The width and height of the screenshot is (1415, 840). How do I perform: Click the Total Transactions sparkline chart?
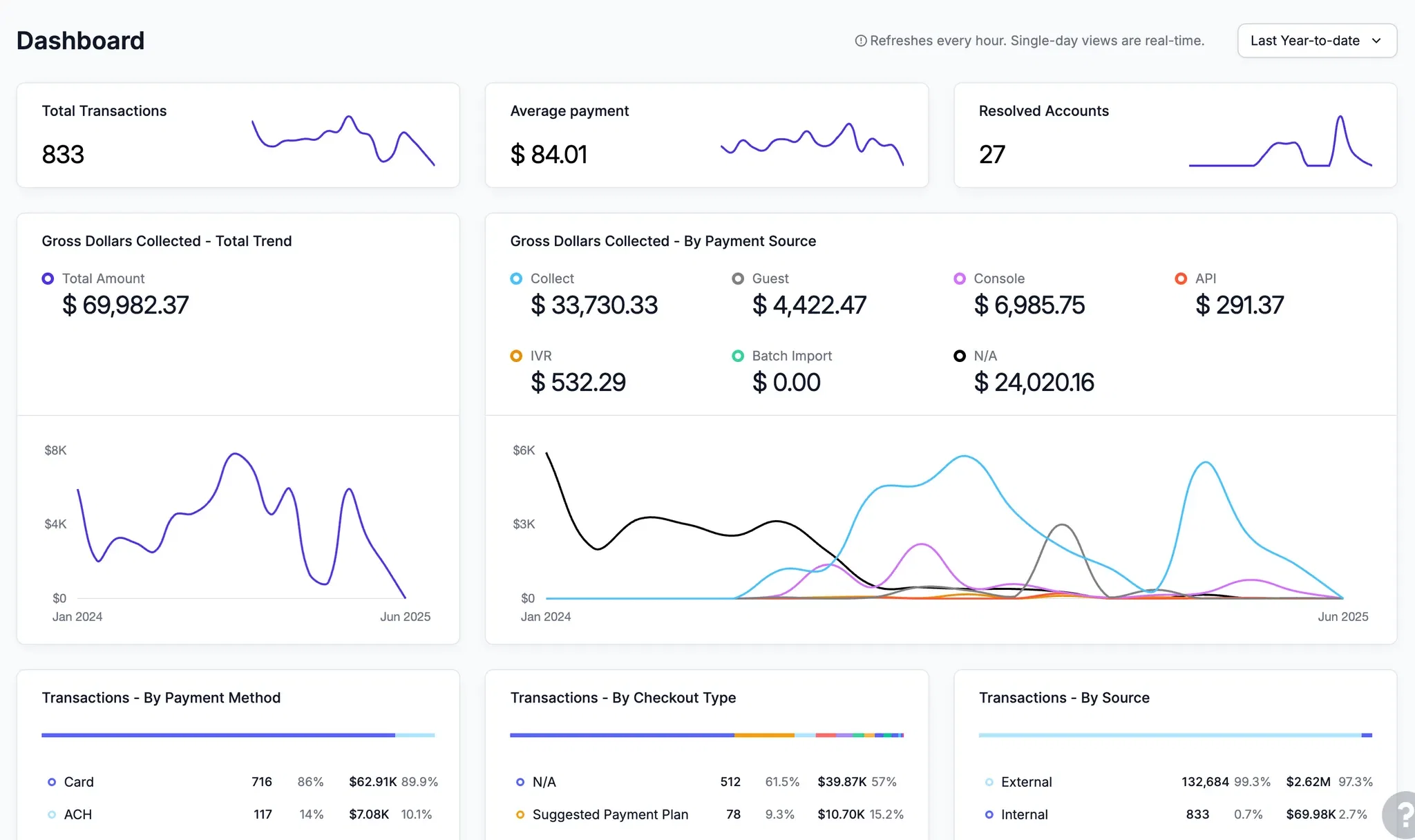click(343, 140)
